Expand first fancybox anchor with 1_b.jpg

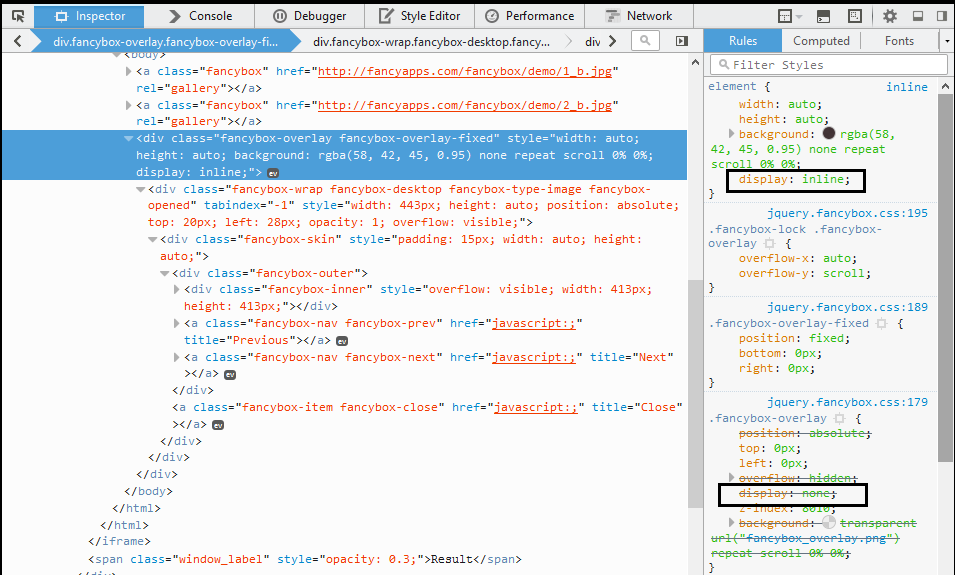(x=129, y=71)
